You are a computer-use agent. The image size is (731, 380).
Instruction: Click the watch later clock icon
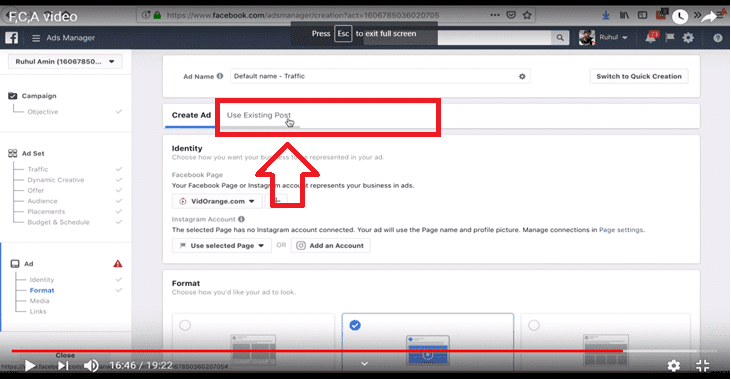click(680, 17)
